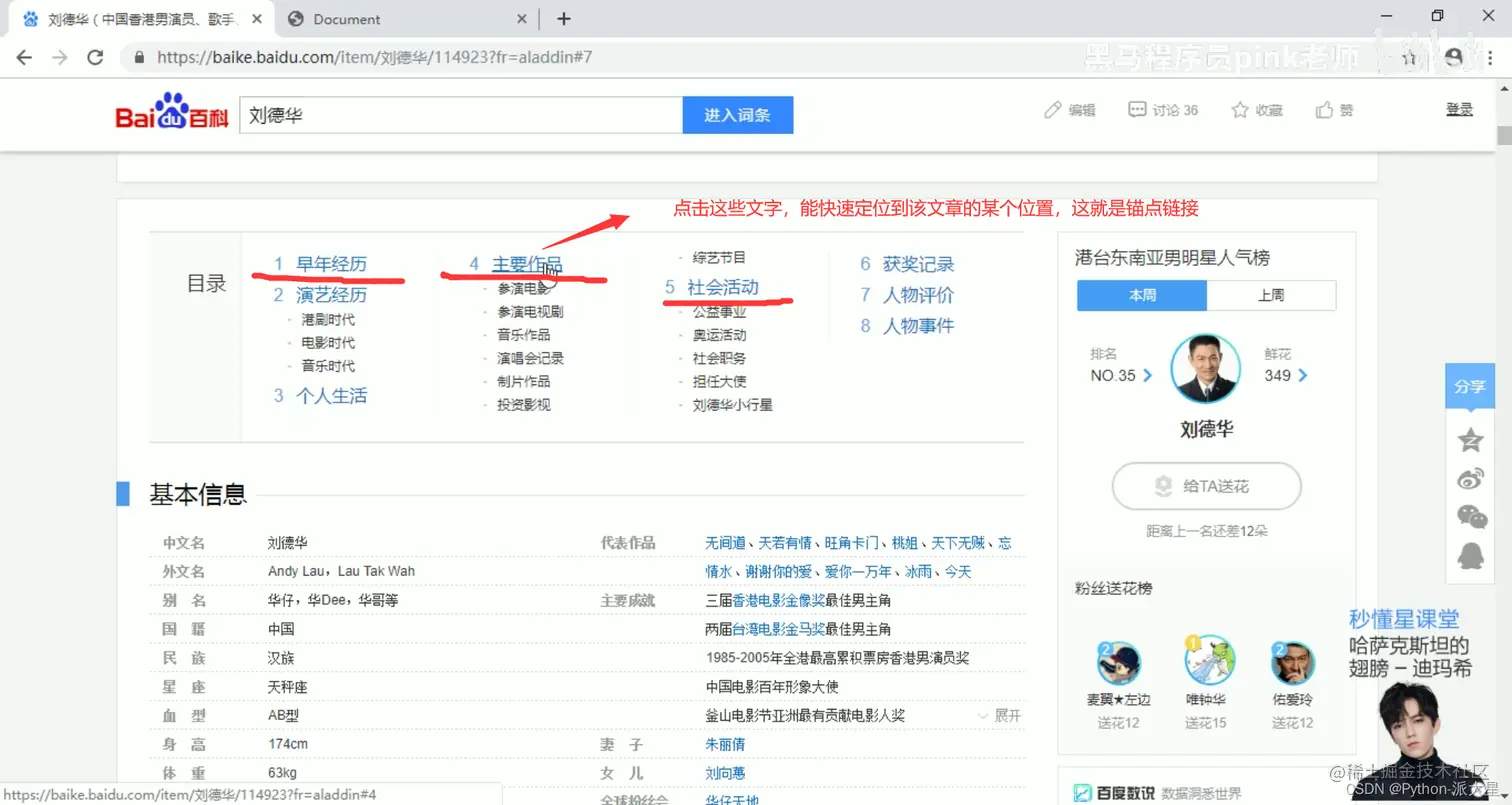Open 参演电视剧 subsection
The image size is (1512, 805).
click(530, 311)
